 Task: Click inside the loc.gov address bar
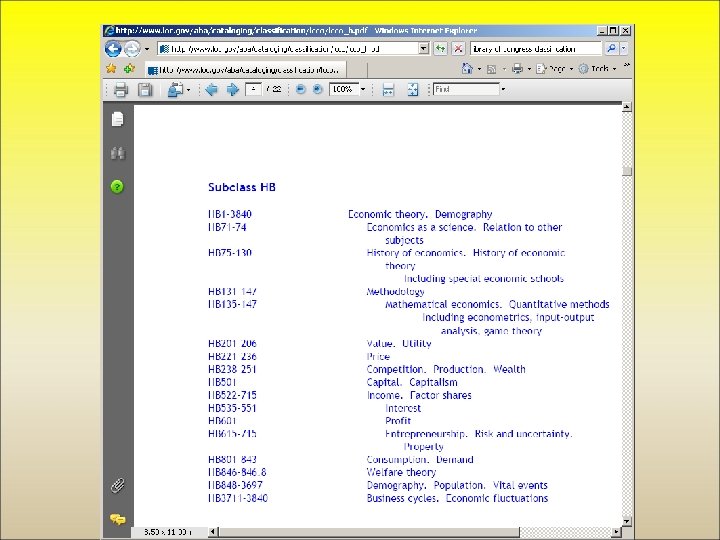point(288,49)
